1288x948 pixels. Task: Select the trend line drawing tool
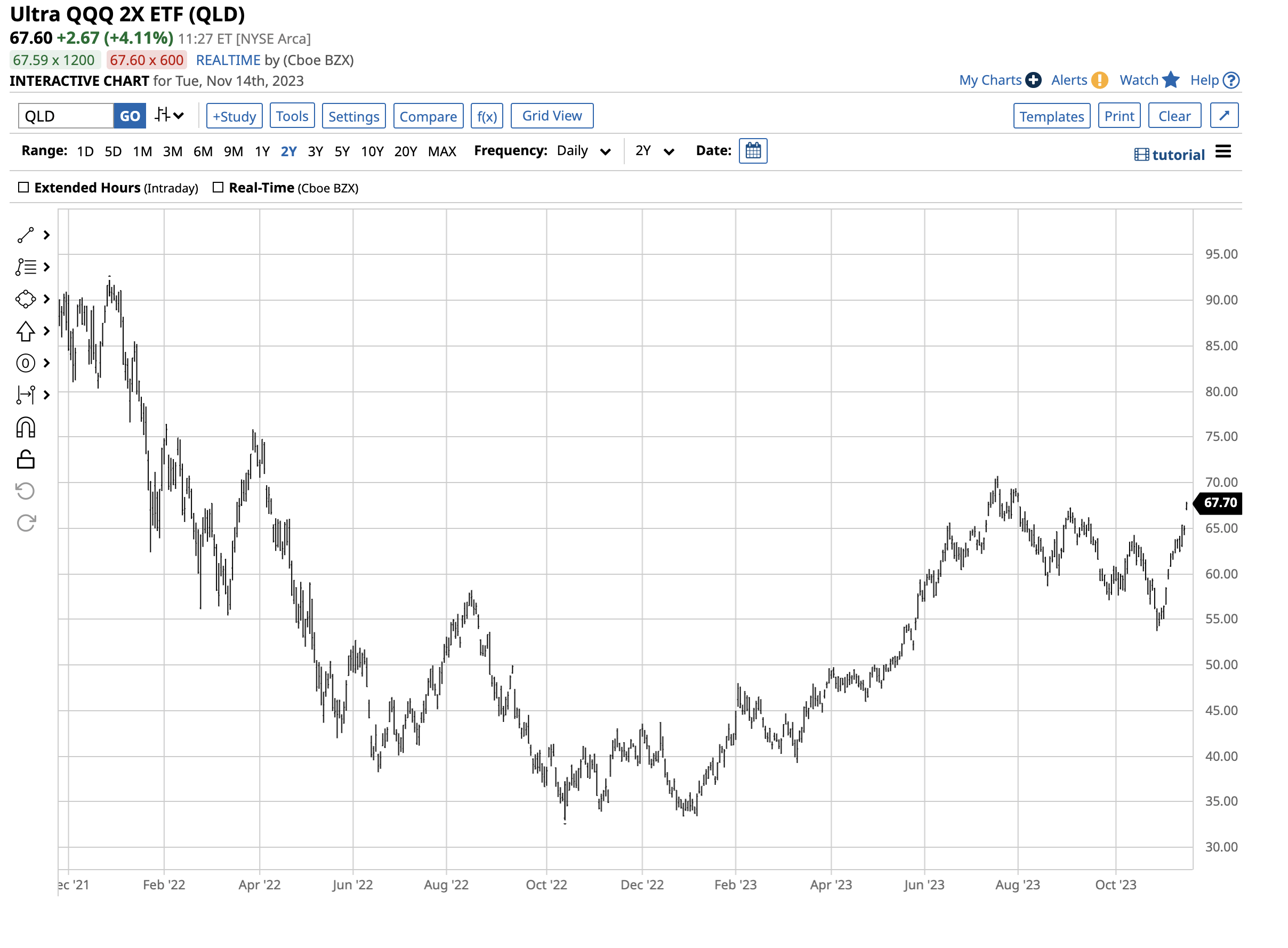point(26,234)
